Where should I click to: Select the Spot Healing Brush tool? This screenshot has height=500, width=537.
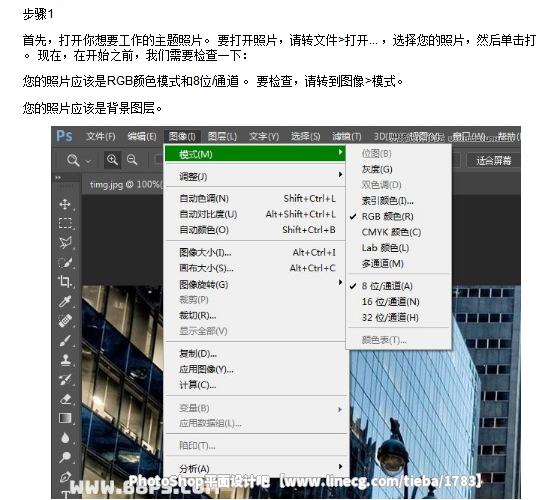(x=65, y=321)
